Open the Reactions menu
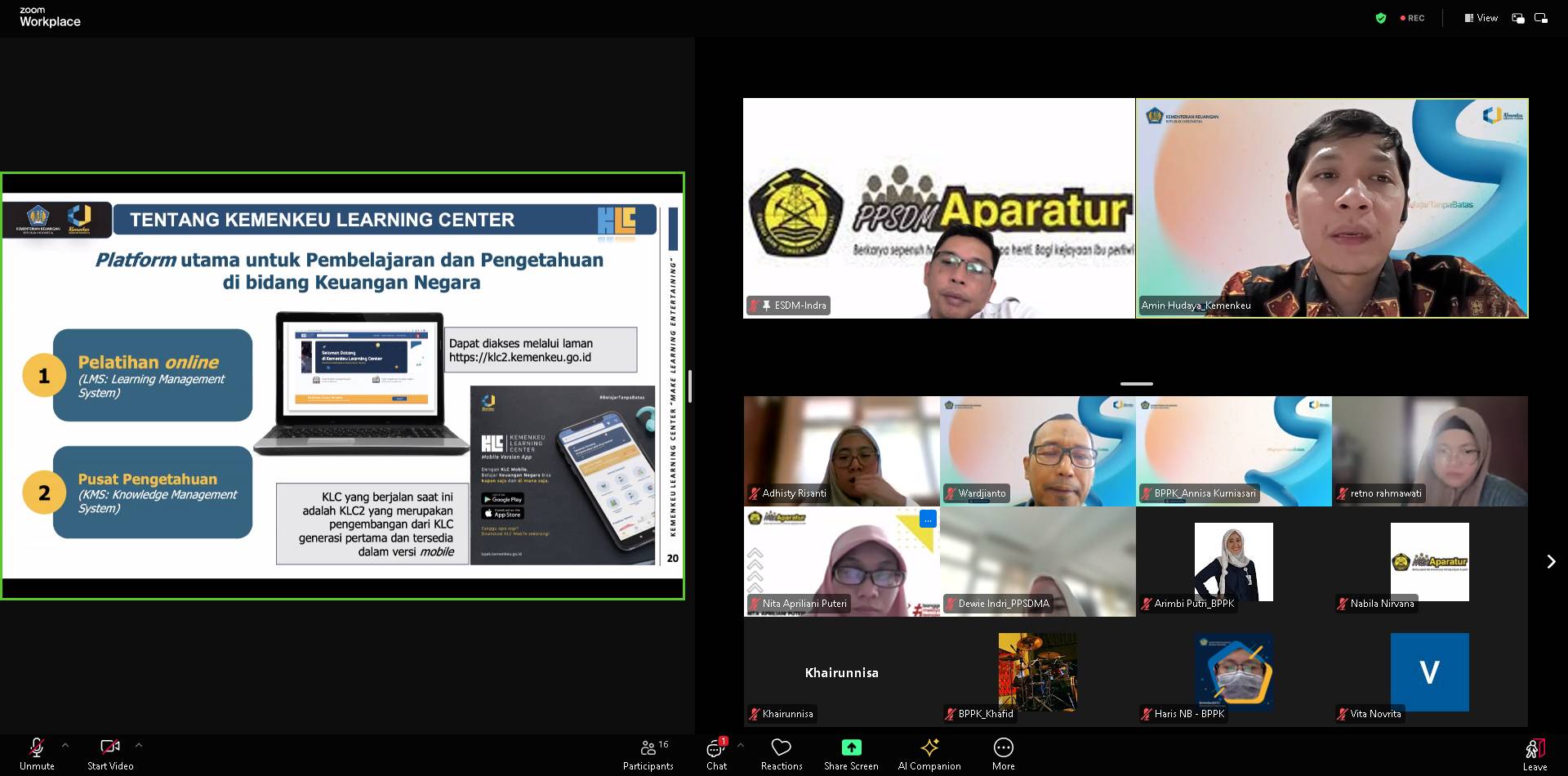This screenshot has width=1568, height=776. [782, 753]
